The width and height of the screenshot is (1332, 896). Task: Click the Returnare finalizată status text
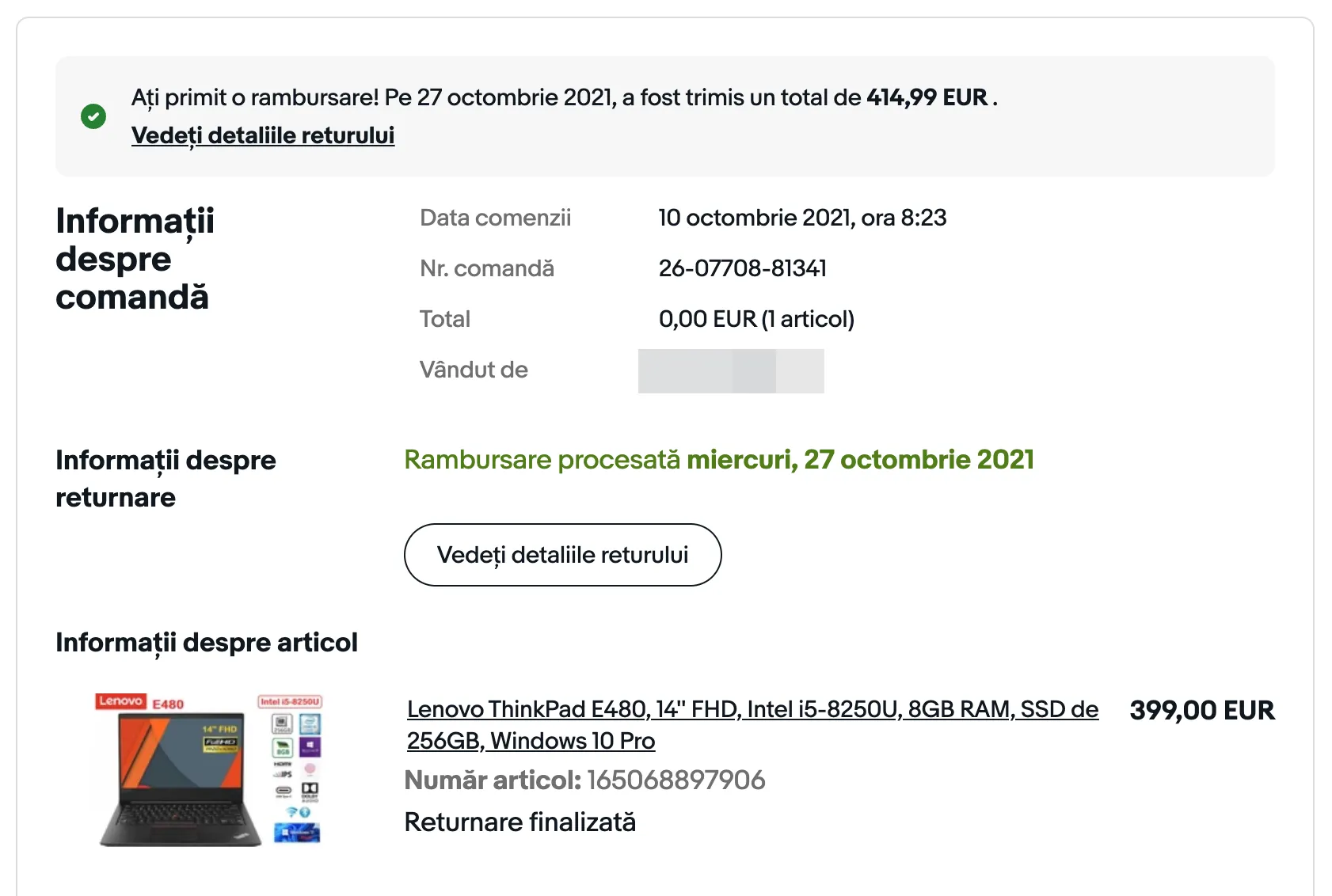coord(519,822)
